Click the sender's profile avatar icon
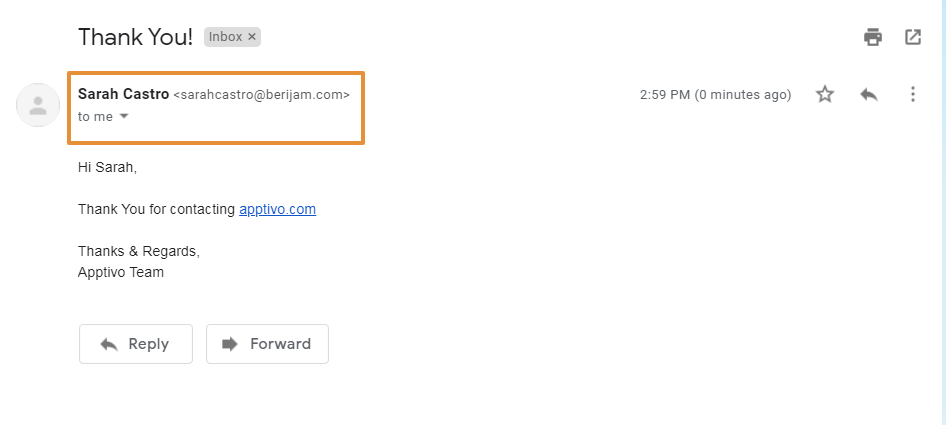The image size is (946, 425). [x=38, y=104]
